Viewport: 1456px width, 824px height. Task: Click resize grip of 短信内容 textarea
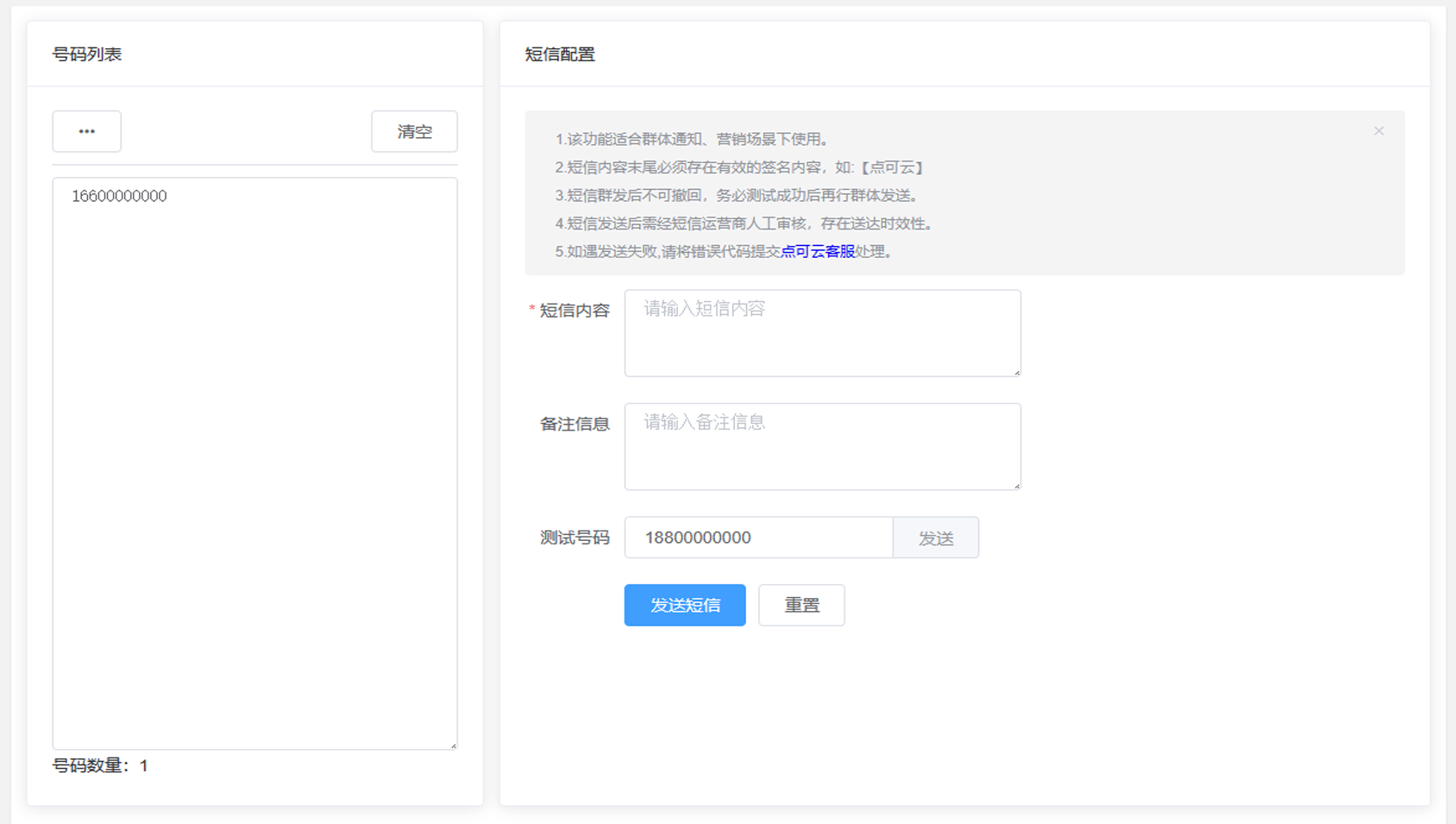(x=1017, y=373)
